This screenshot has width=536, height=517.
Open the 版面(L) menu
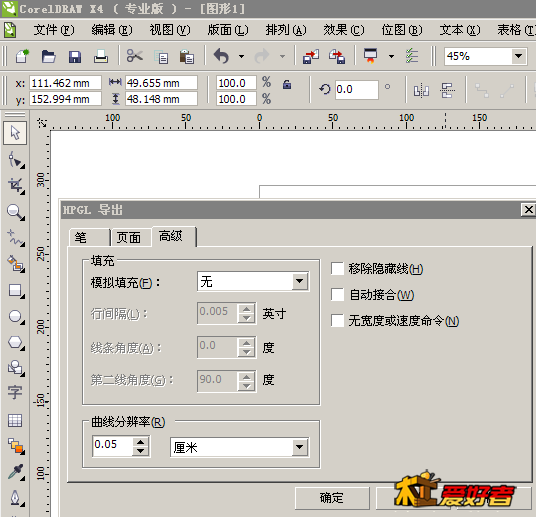pyautogui.click(x=228, y=30)
